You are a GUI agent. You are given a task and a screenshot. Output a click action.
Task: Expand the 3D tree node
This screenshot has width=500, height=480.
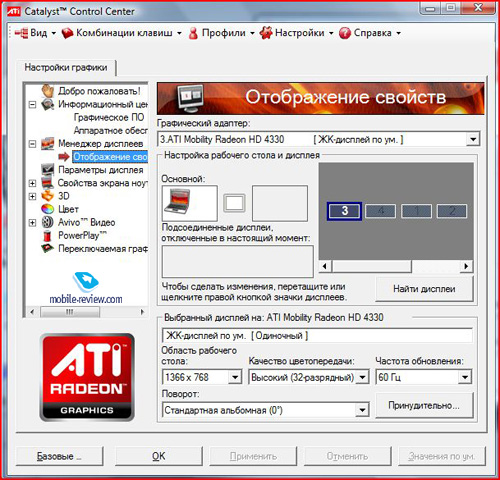point(32,196)
